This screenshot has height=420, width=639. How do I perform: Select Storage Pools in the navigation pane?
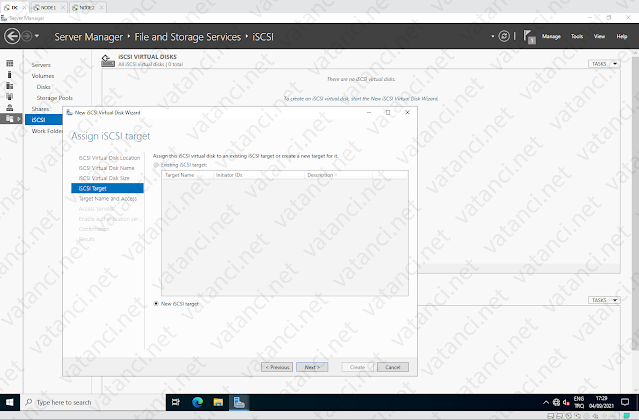point(55,98)
